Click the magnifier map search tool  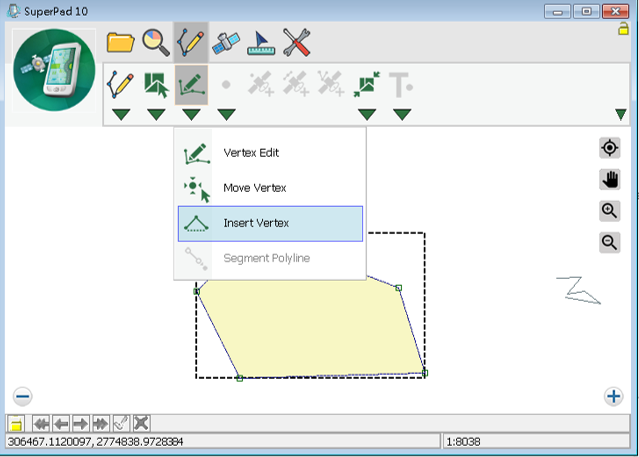[155, 42]
